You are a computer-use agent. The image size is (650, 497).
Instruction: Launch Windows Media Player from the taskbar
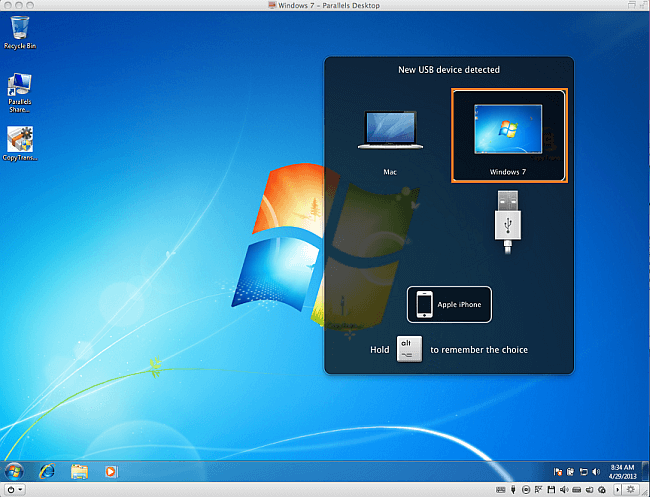pyautogui.click(x=112, y=472)
